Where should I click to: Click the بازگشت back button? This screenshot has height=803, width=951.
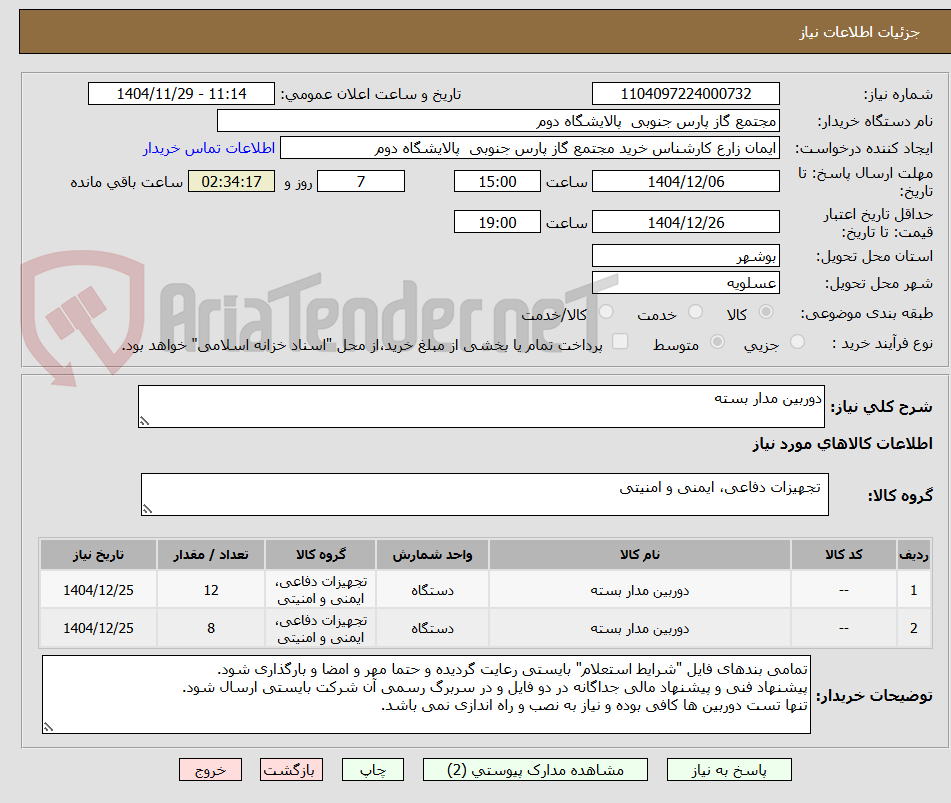291,770
